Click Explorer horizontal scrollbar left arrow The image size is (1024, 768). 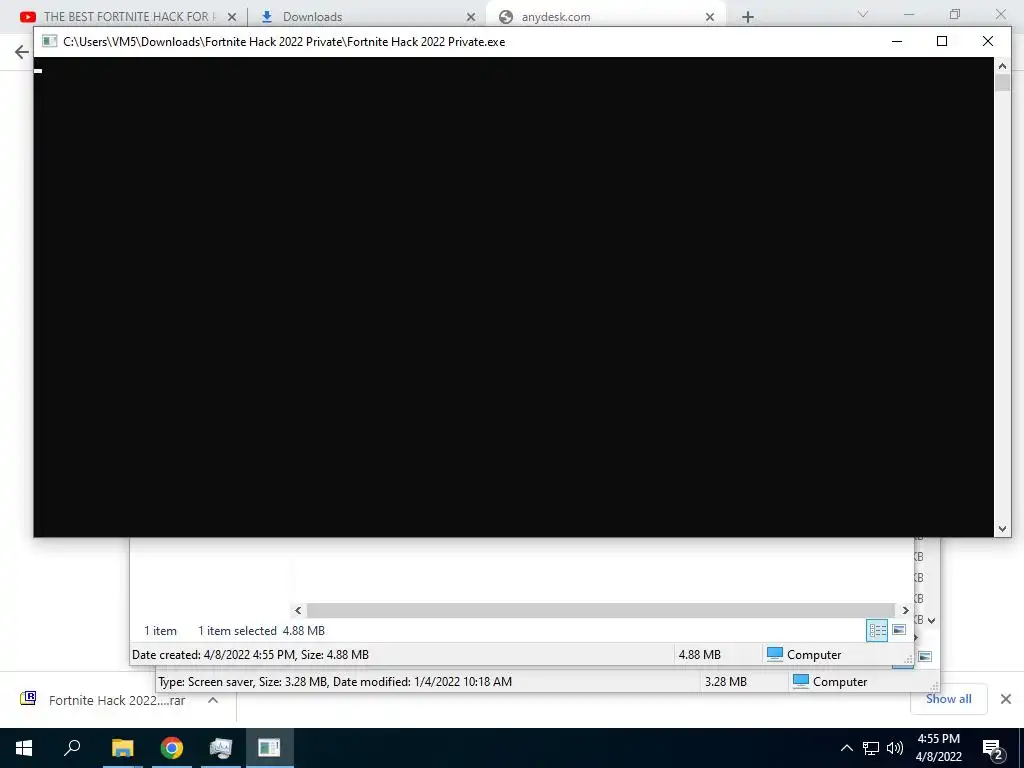(x=298, y=611)
